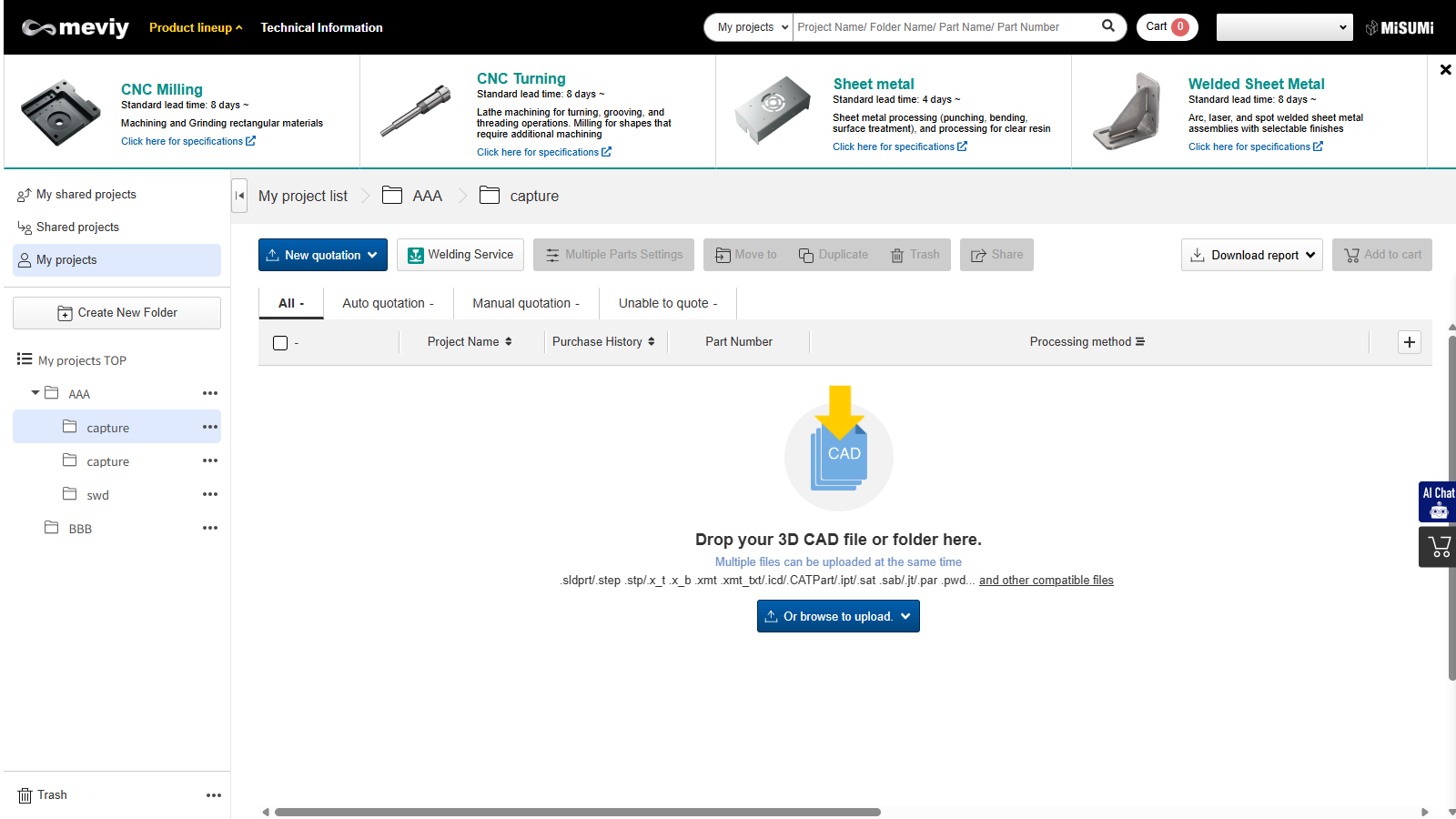This screenshot has height=819, width=1456.
Task: Open Technical Information menu
Action: [321, 27]
